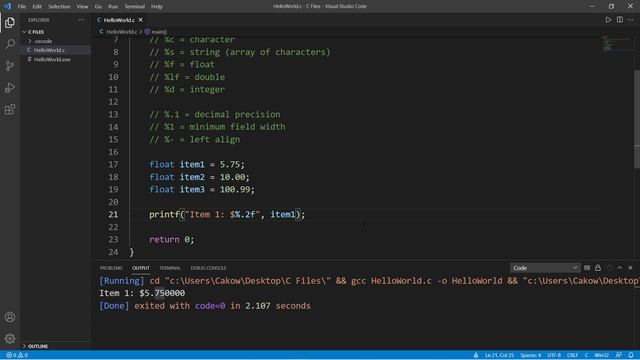Open Explorer More Actions ellipsis
Image resolution: width=640 pixels, height=360 pixels.
click(x=81, y=20)
